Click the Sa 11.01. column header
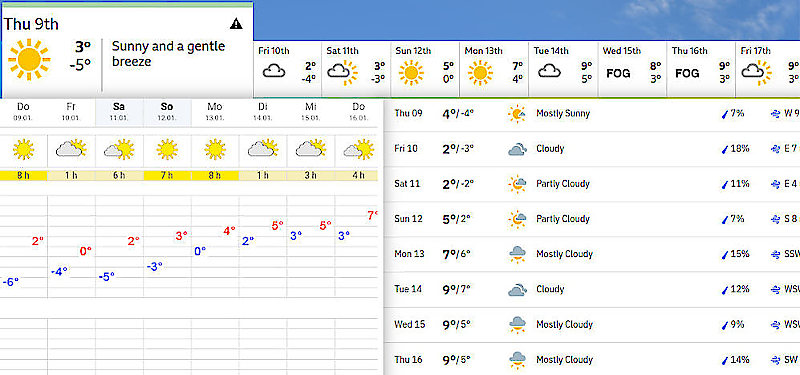 coord(119,112)
